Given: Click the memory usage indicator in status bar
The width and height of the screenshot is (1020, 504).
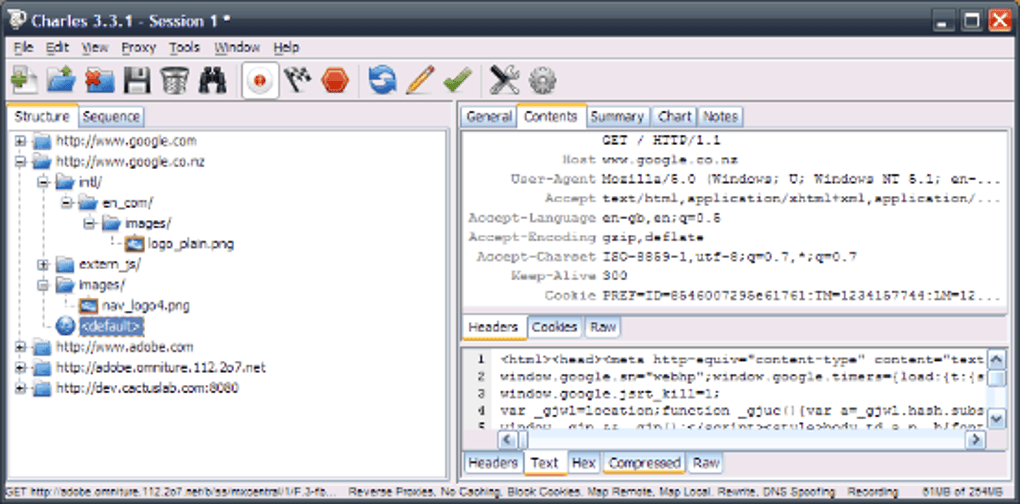Looking at the screenshot, I should coord(963,492).
